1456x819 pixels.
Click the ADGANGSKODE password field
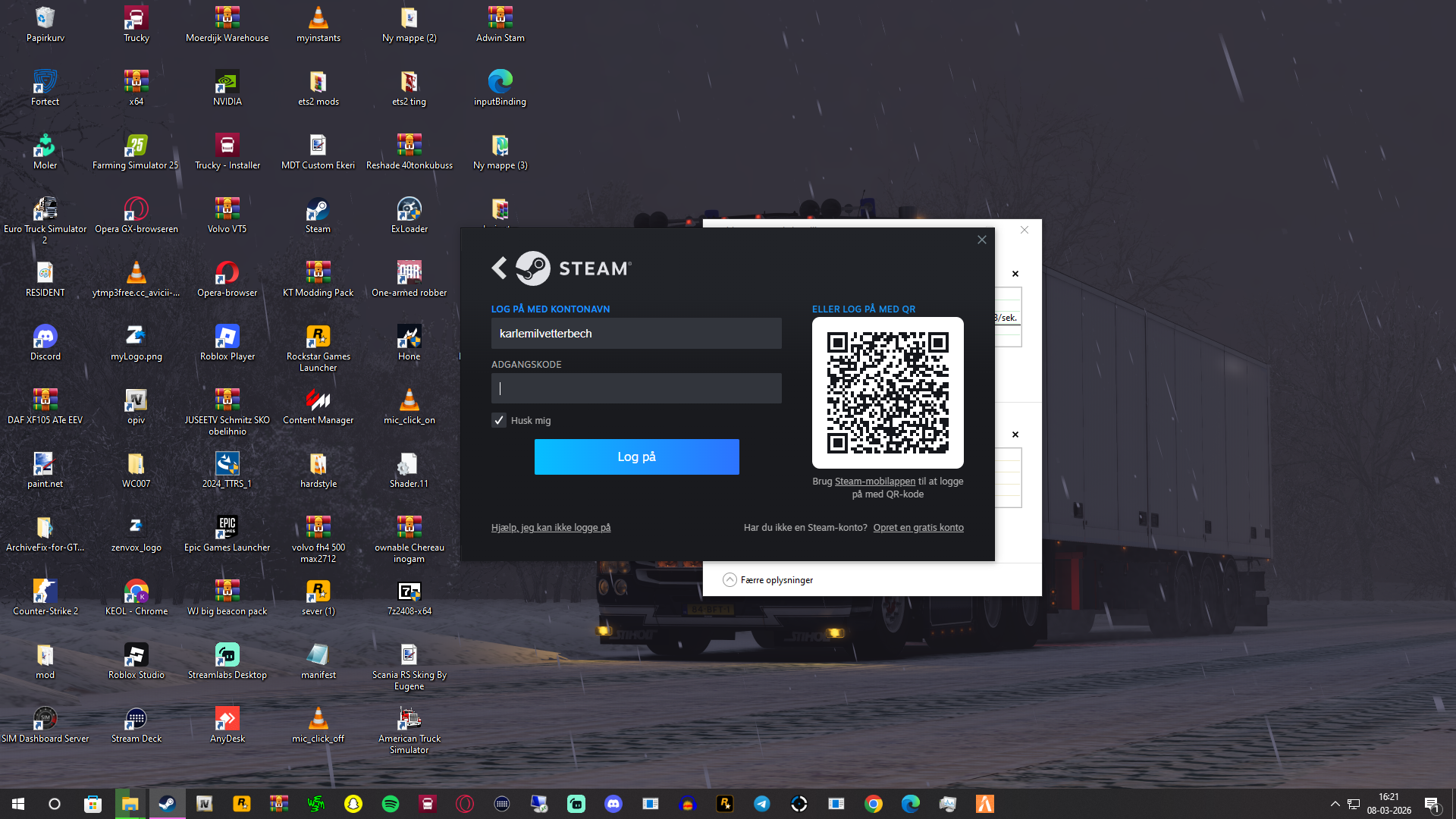[636, 388]
